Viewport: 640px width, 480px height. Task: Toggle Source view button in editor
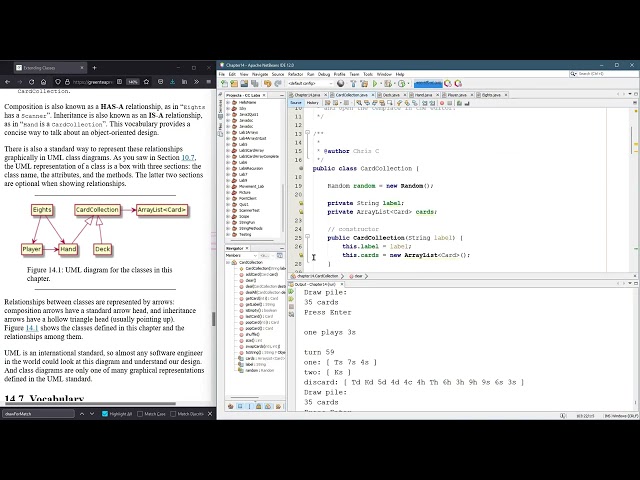pyautogui.click(x=296, y=103)
